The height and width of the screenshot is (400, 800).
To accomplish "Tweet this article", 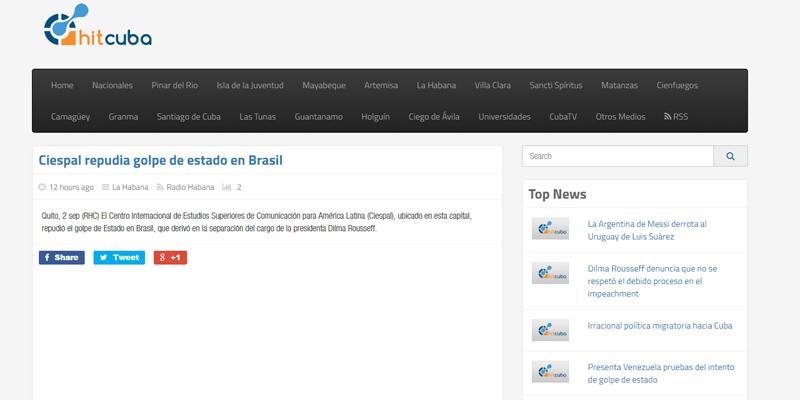I will 119,257.
